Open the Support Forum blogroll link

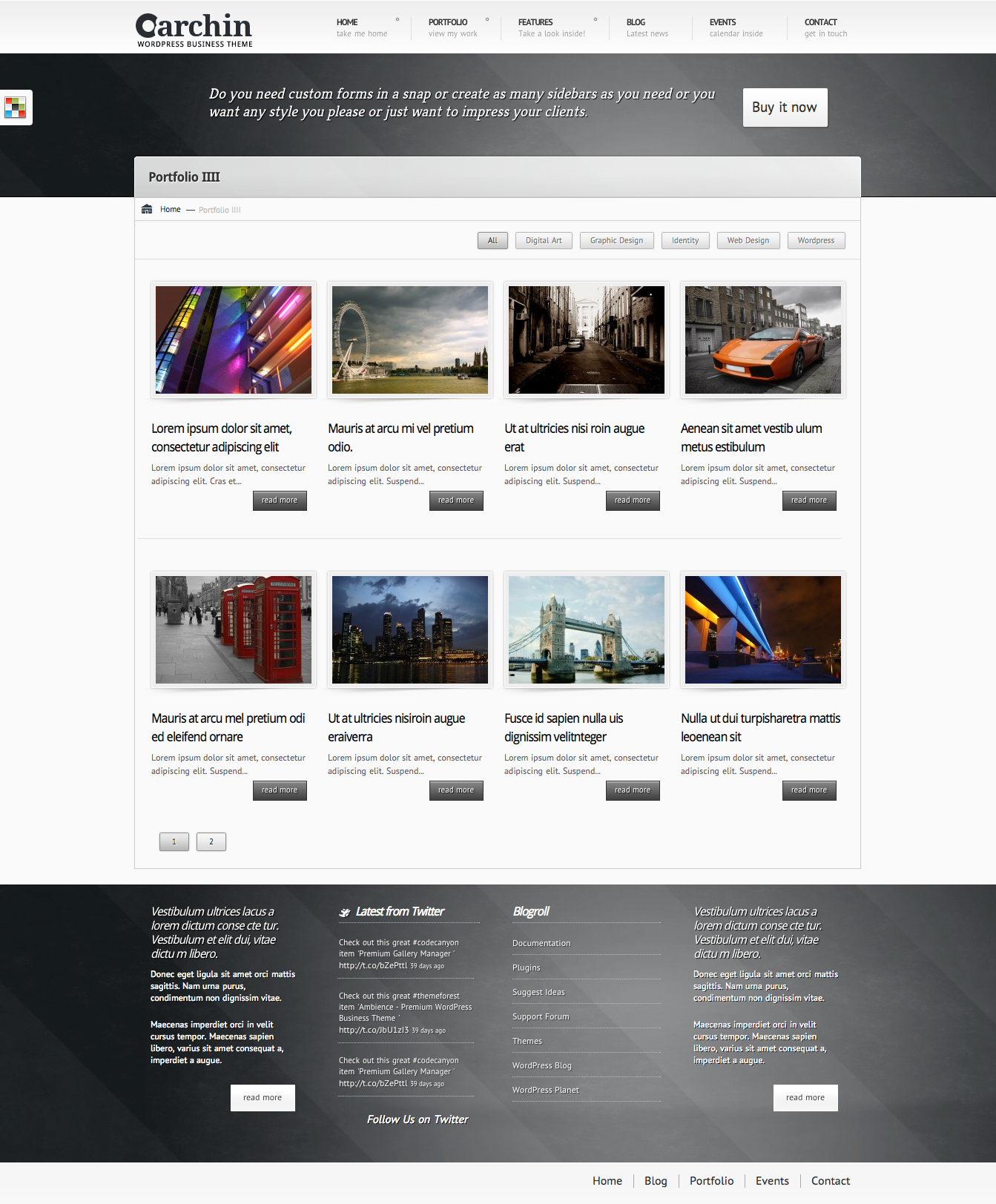point(541,1016)
